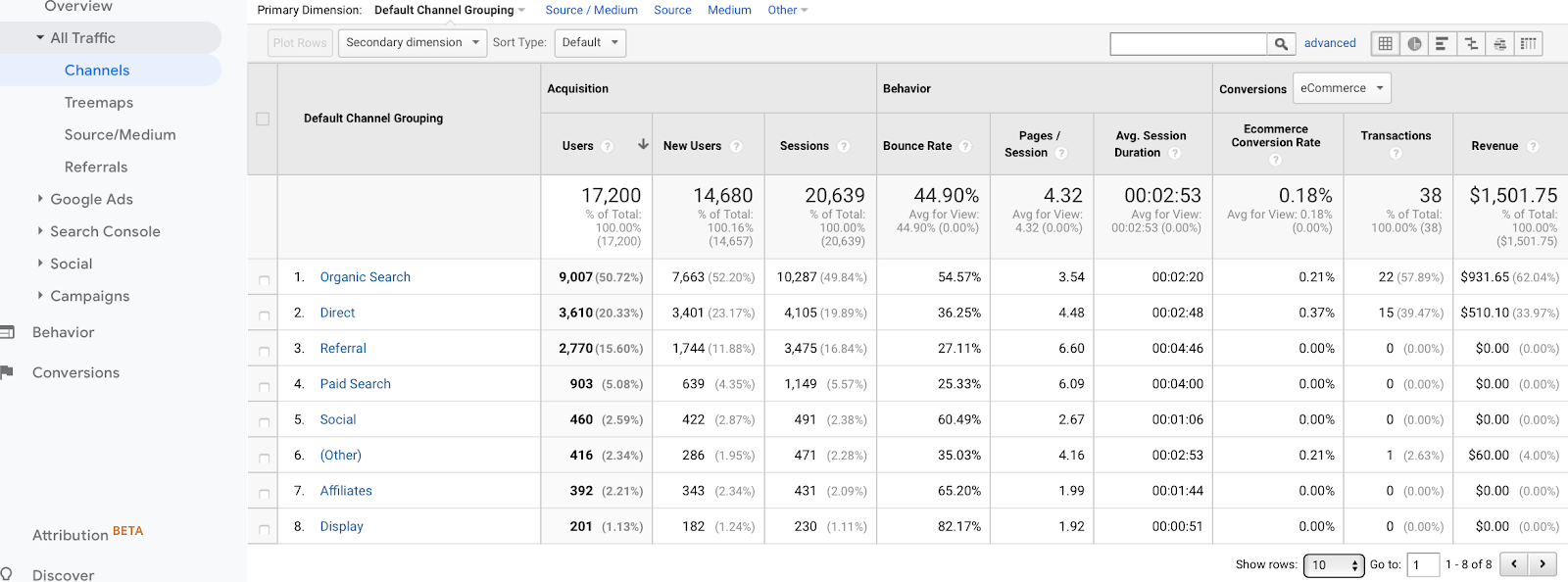Click the Conversions flag icon in the sidebar
The image size is (1568, 582).
(7, 372)
